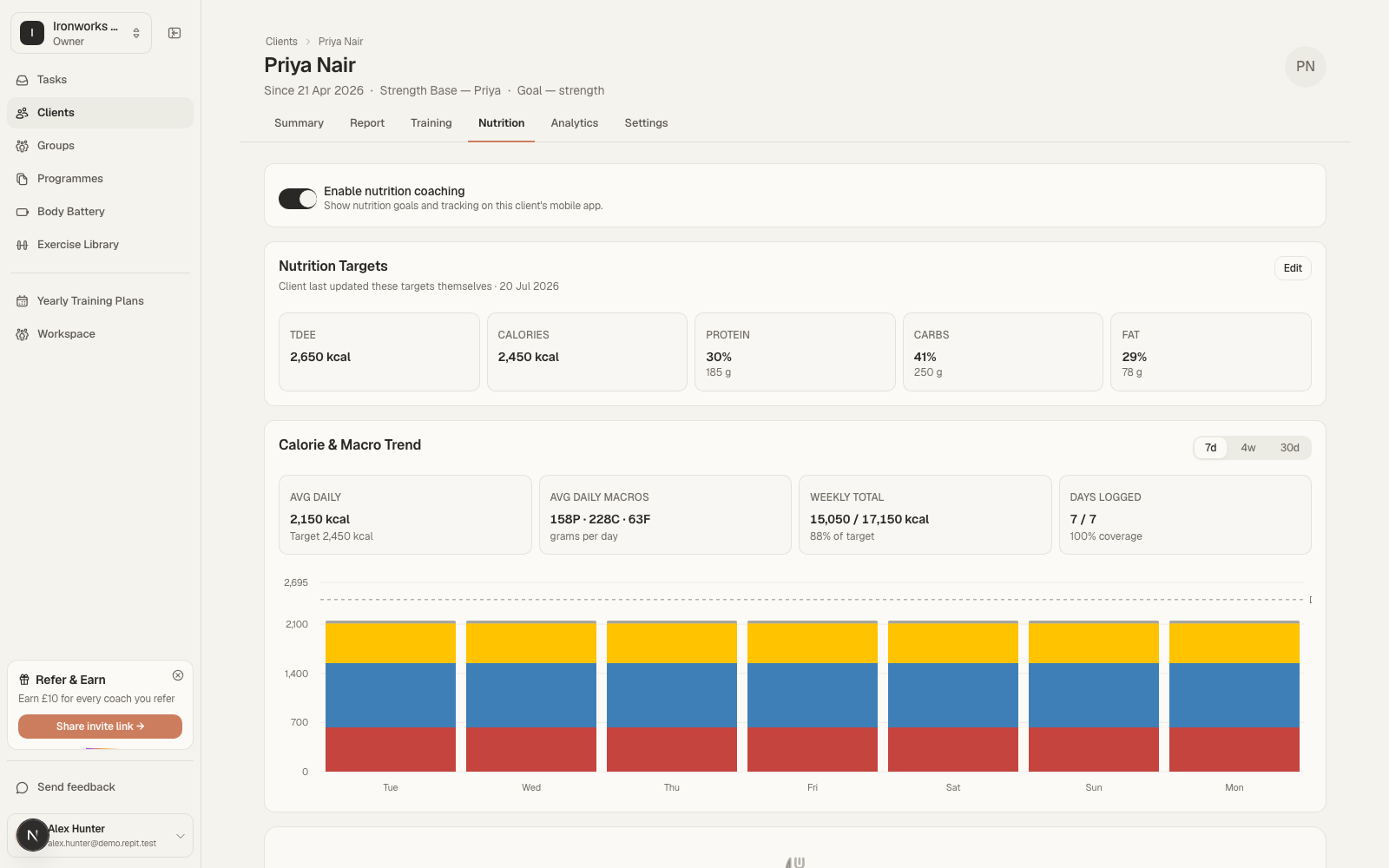The height and width of the screenshot is (868, 1389).
Task: Click the 'Strength Base — Priya' text
Action: click(440, 90)
